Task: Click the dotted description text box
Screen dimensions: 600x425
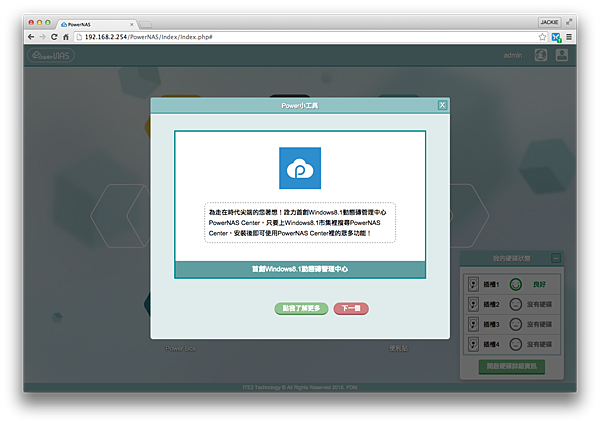Action: pos(300,223)
